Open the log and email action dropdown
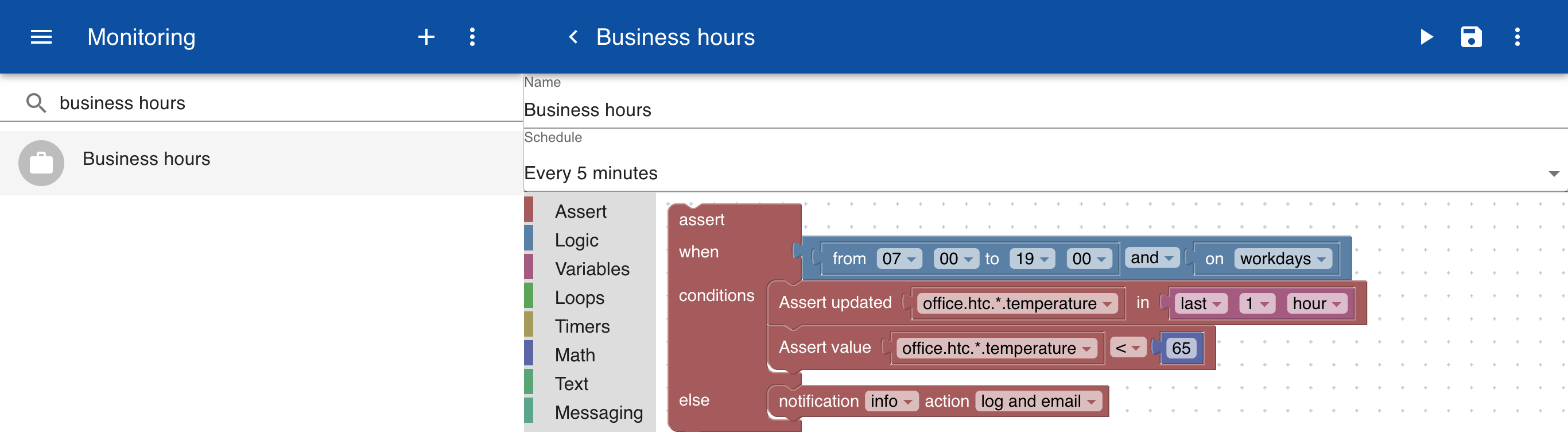 (x=1038, y=401)
